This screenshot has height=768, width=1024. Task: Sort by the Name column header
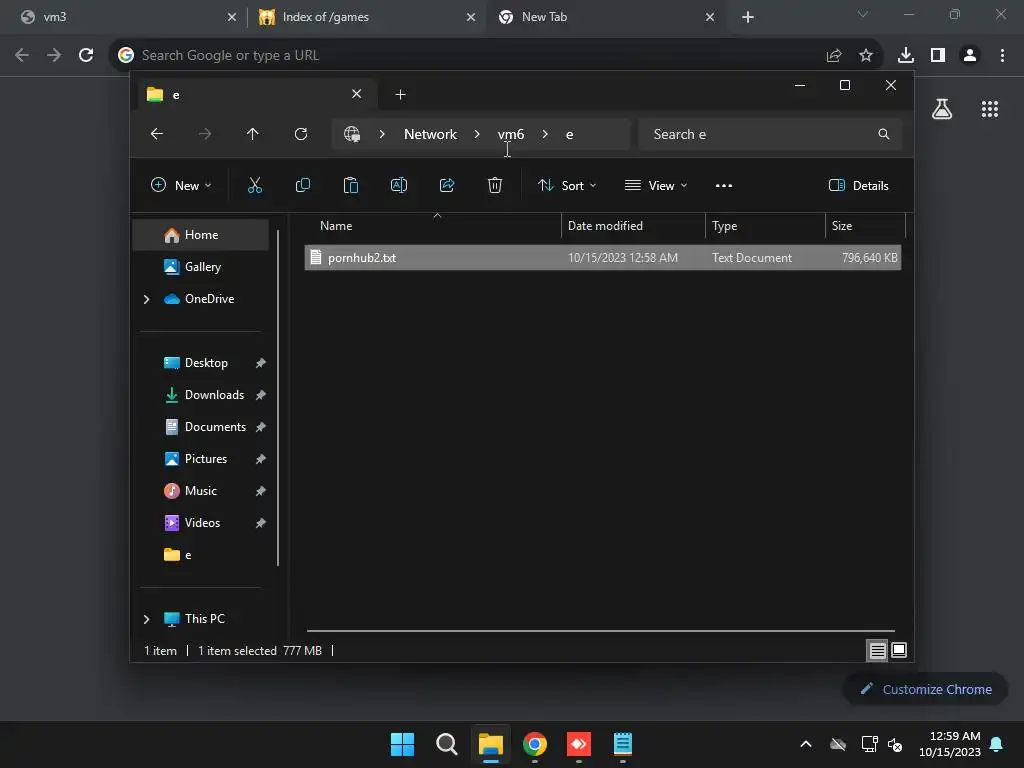coord(433,226)
